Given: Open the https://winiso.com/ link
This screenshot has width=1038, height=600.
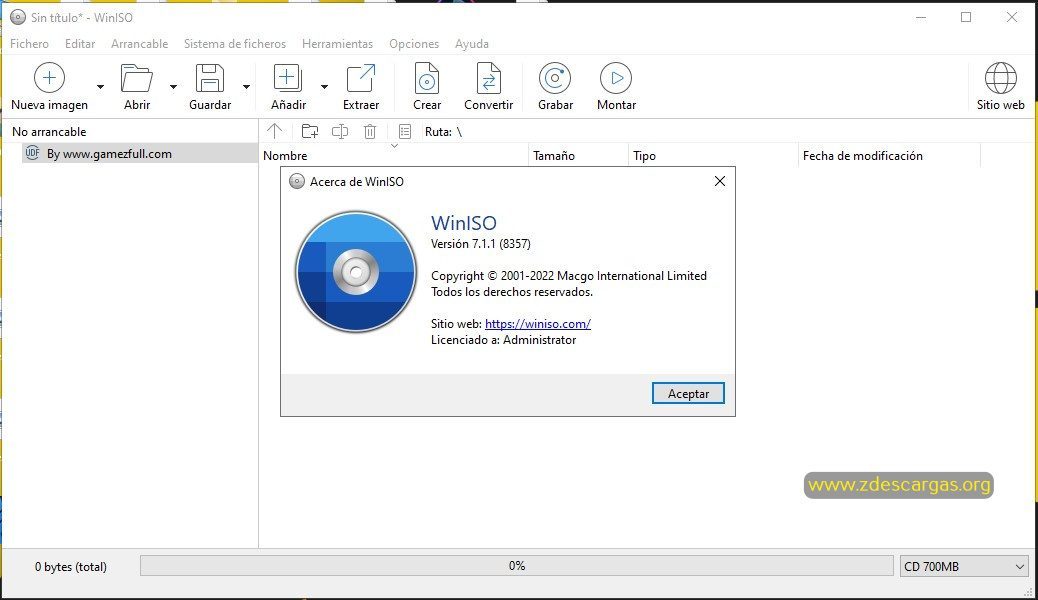Looking at the screenshot, I should pos(538,324).
